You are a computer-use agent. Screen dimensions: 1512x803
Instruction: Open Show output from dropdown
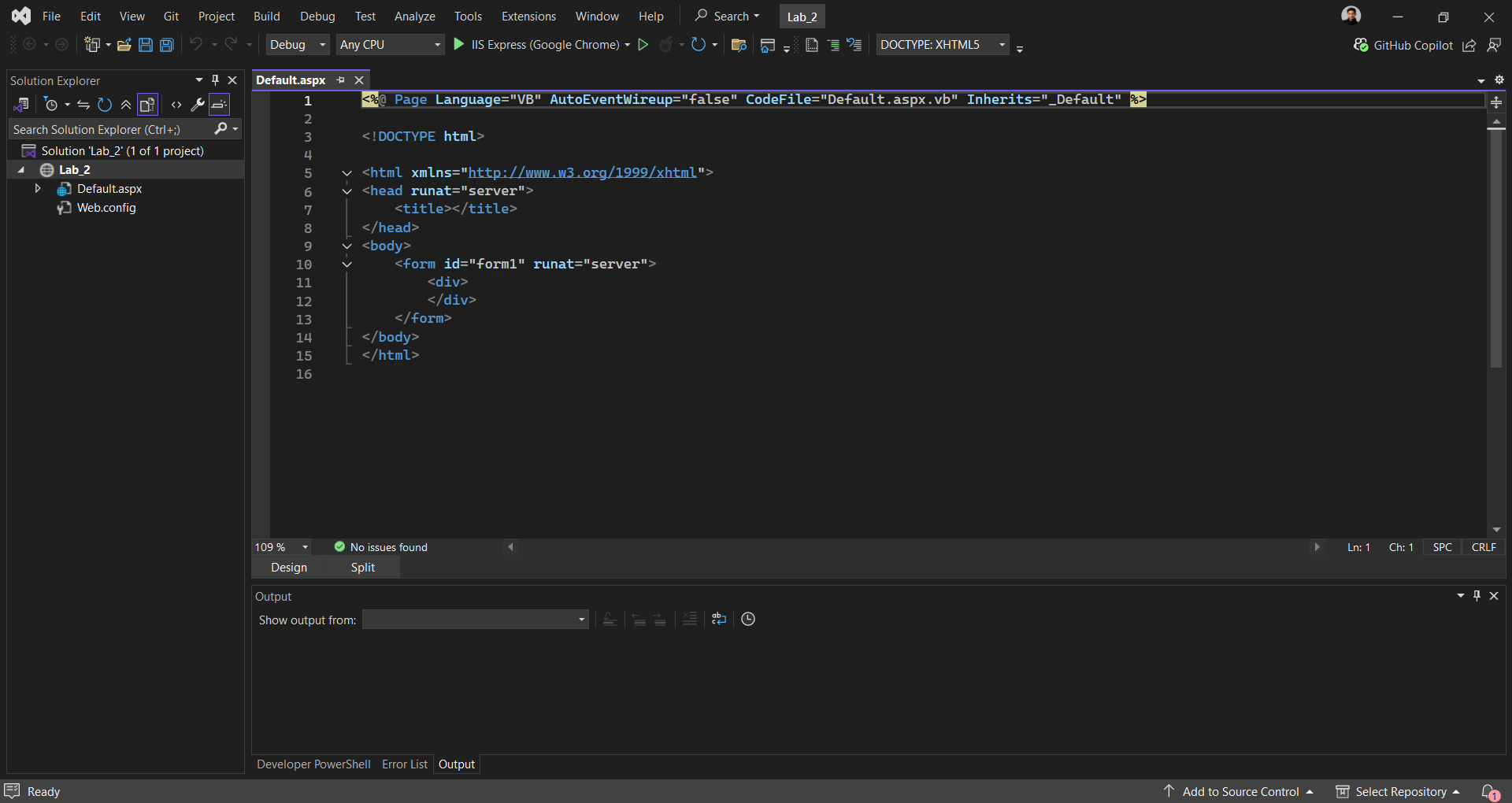[x=476, y=620]
